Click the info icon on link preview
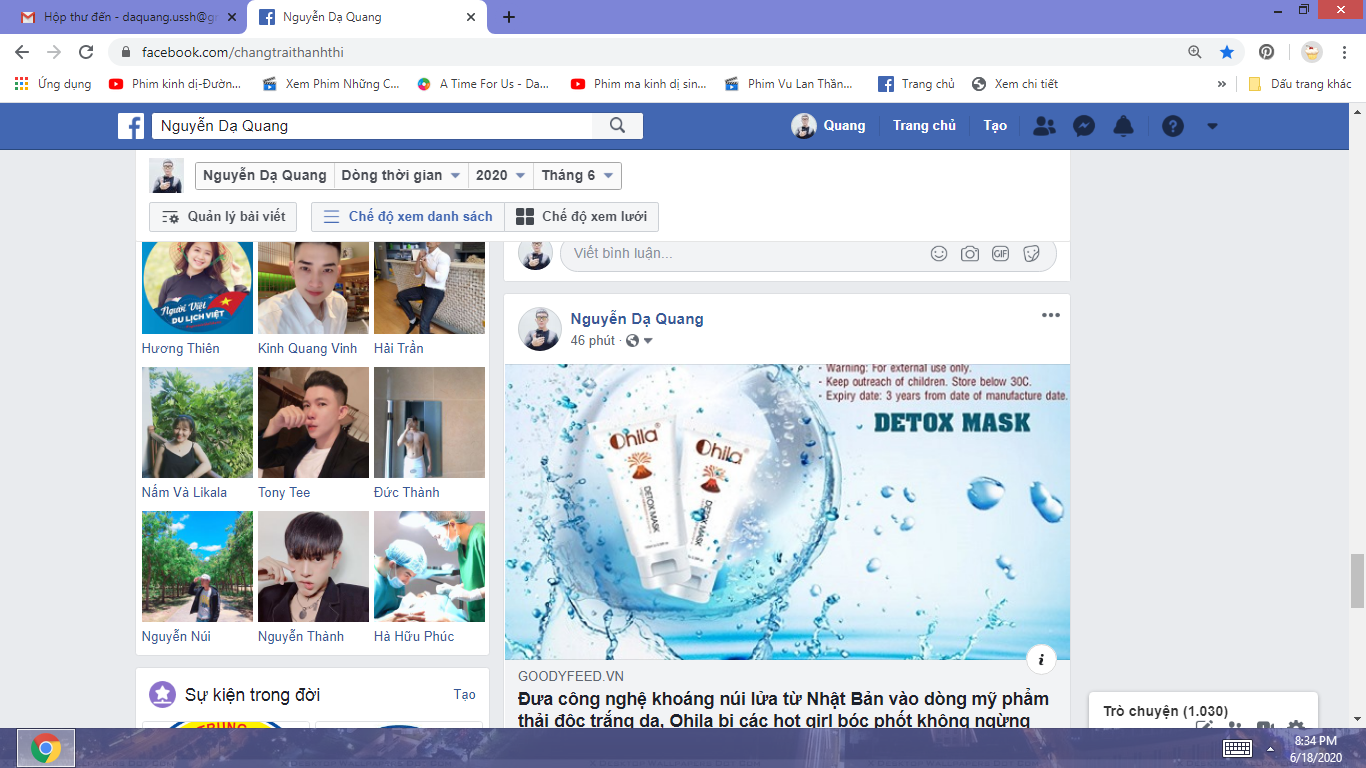The height and width of the screenshot is (768, 1366). 1041,659
